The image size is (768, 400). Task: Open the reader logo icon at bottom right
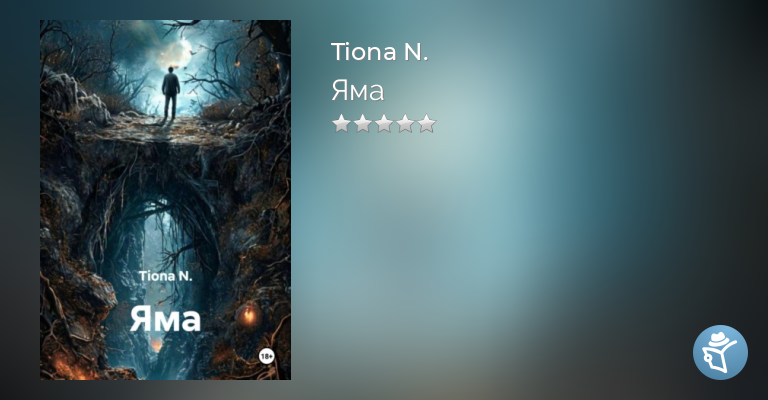point(720,352)
